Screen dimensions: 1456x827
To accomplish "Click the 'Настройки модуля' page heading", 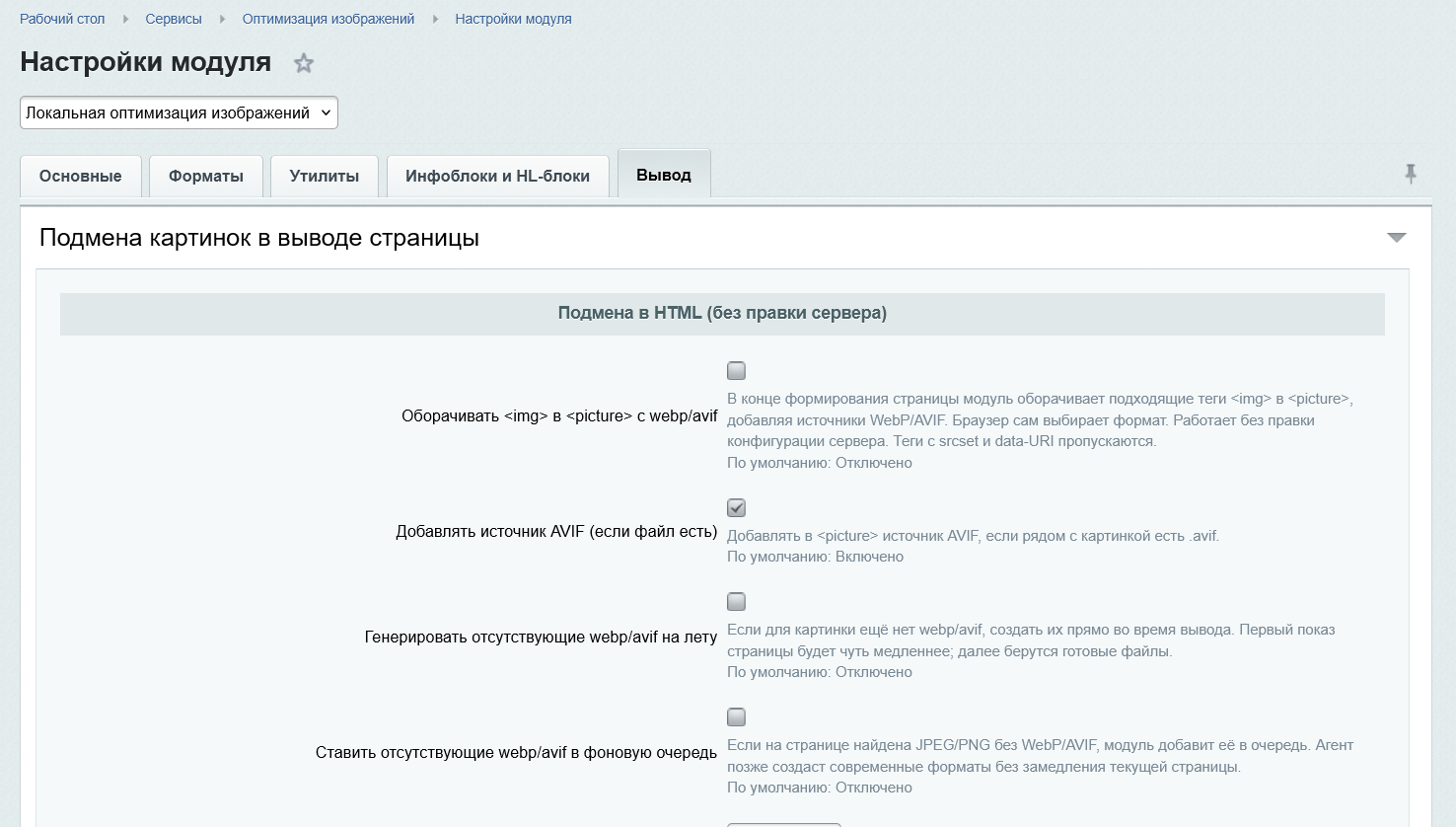I will (146, 62).
